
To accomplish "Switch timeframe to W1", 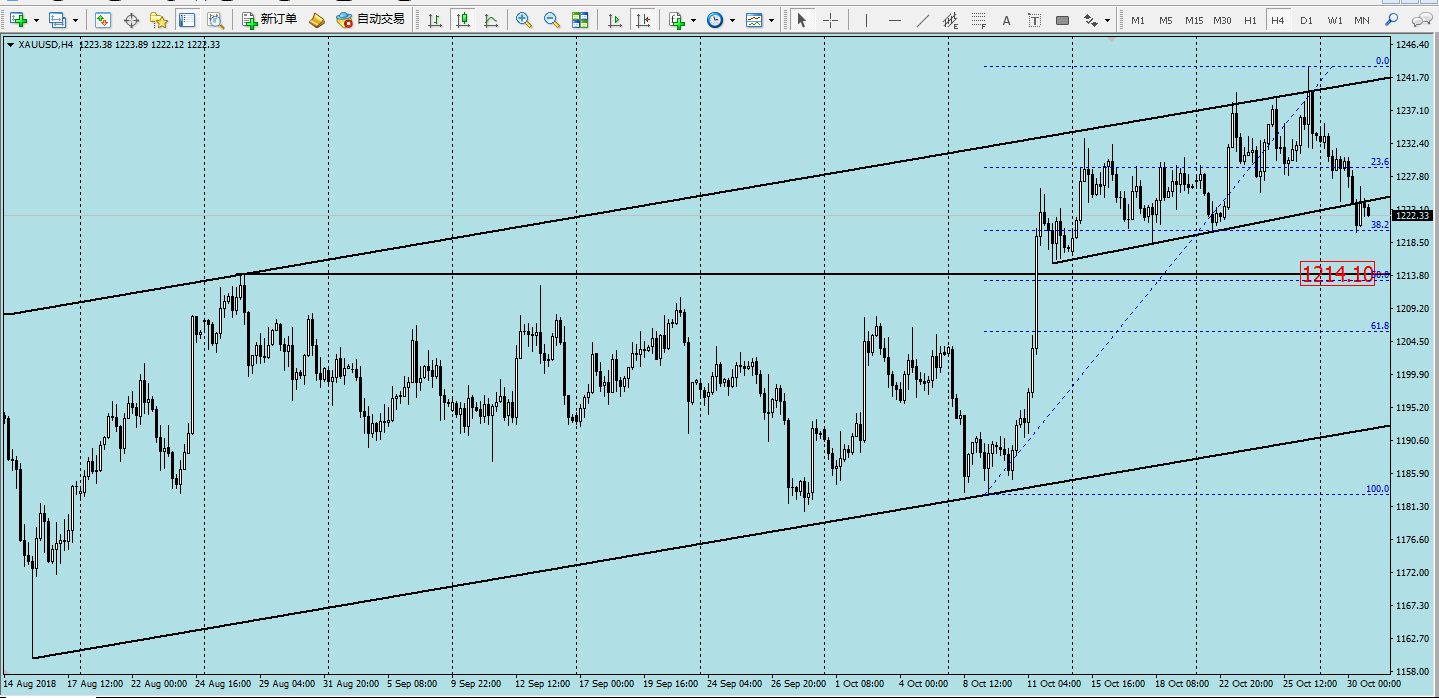I will coord(1335,20).
